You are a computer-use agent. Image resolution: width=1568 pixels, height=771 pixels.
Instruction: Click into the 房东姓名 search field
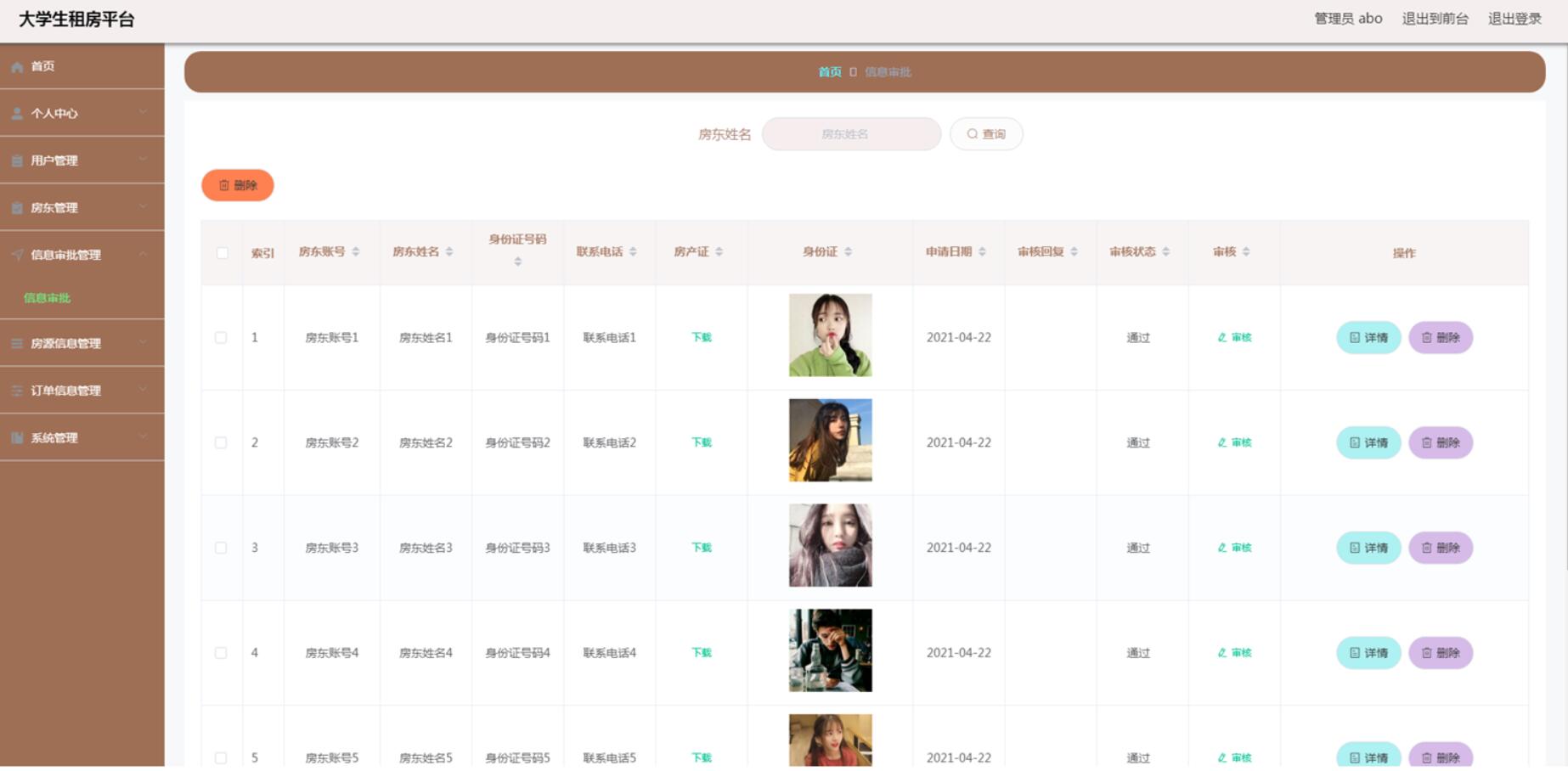coord(851,134)
